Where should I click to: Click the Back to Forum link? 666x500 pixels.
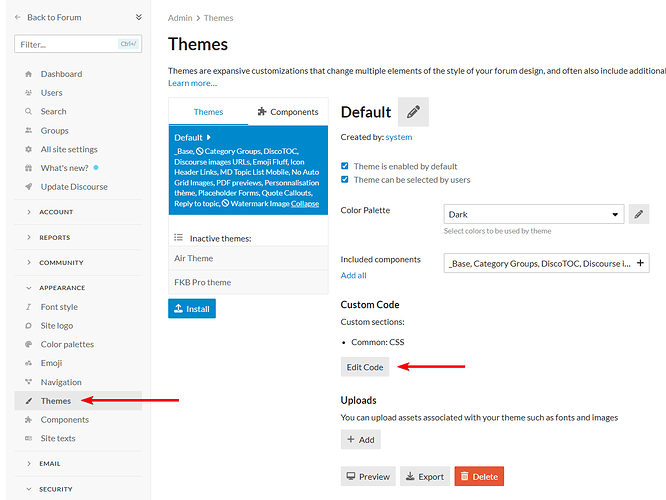click(x=54, y=17)
